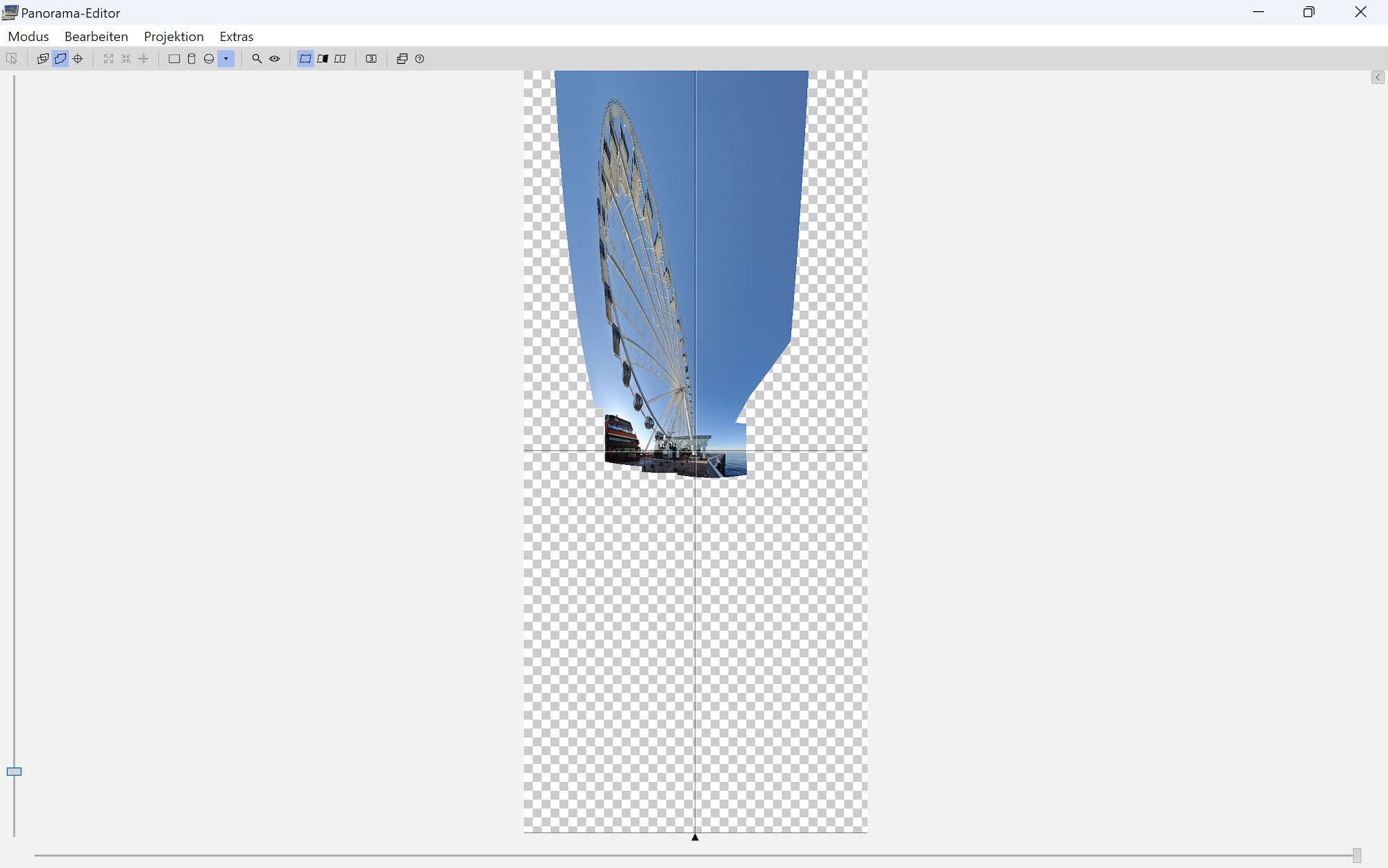Viewport: 1388px width, 868px height.
Task: Expand the collapsed right side panel
Action: pos(1378,78)
